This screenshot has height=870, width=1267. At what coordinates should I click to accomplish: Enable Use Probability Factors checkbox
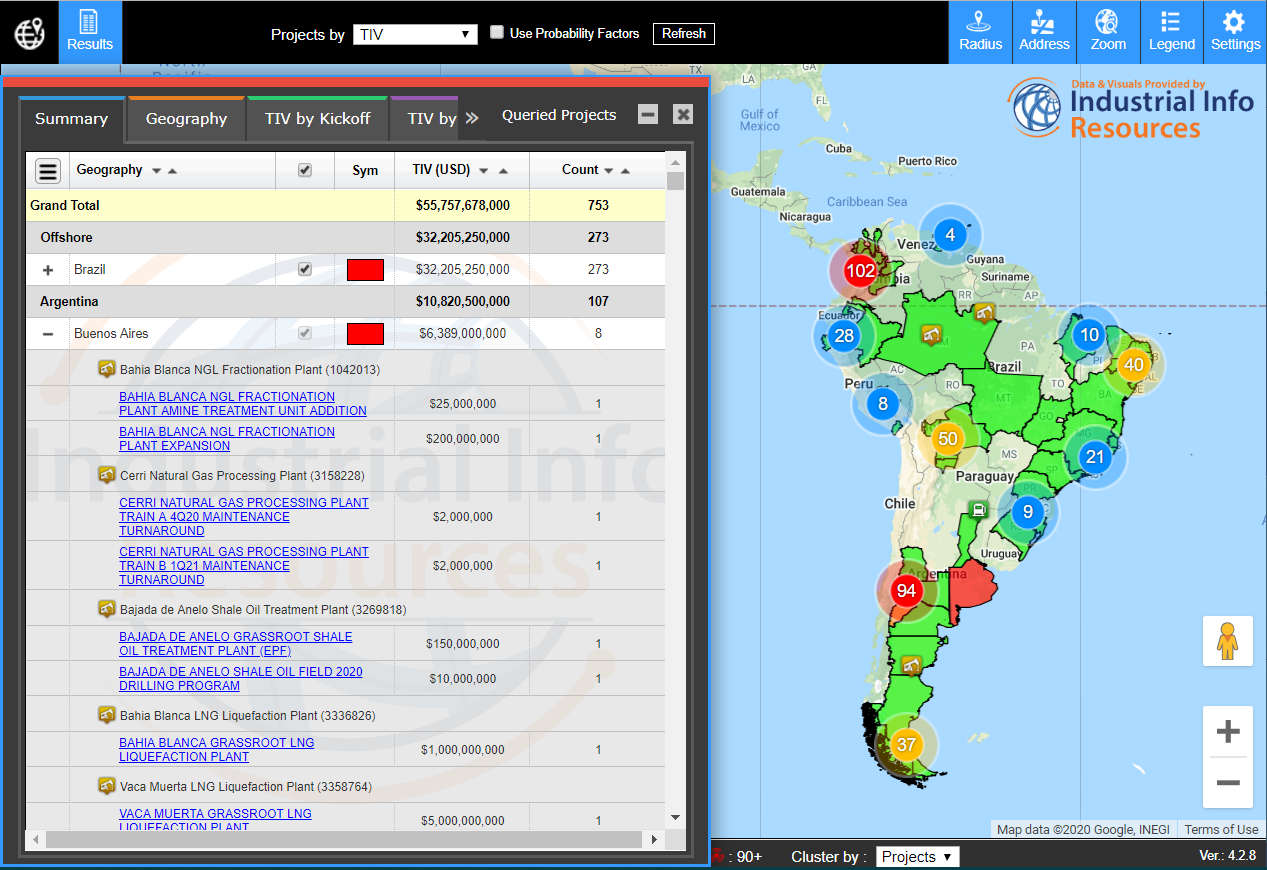tap(497, 33)
